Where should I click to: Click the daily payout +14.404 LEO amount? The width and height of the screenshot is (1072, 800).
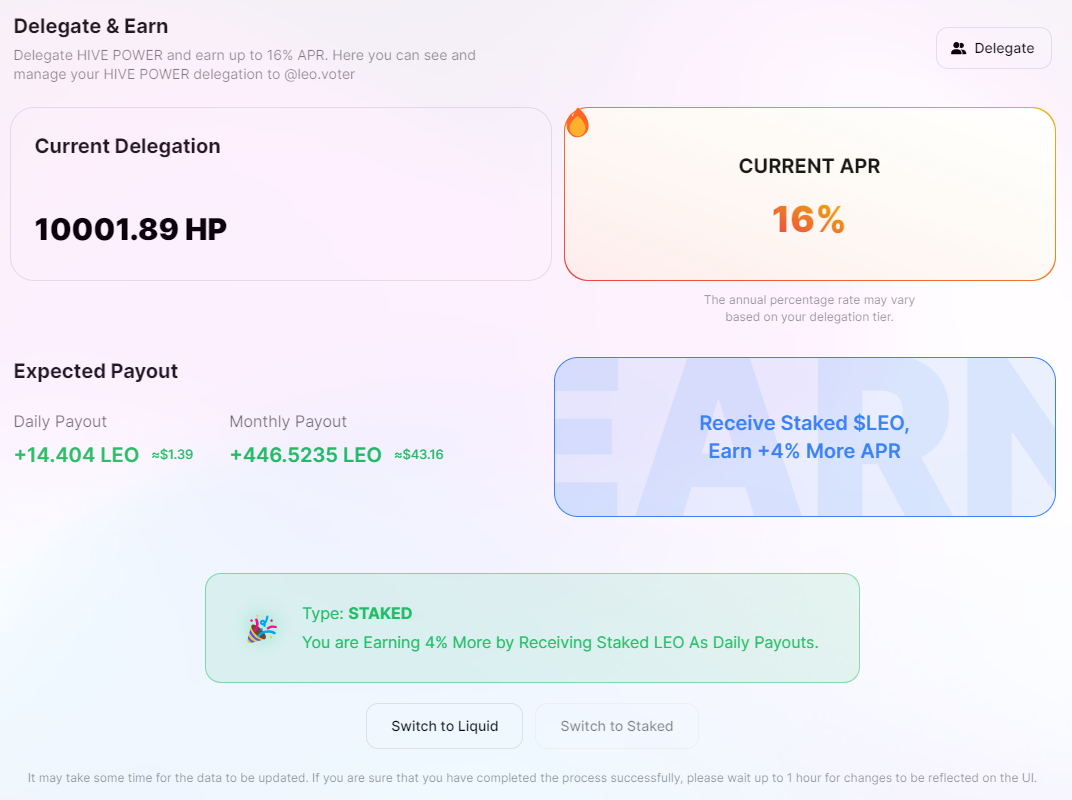(x=77, y=455)
